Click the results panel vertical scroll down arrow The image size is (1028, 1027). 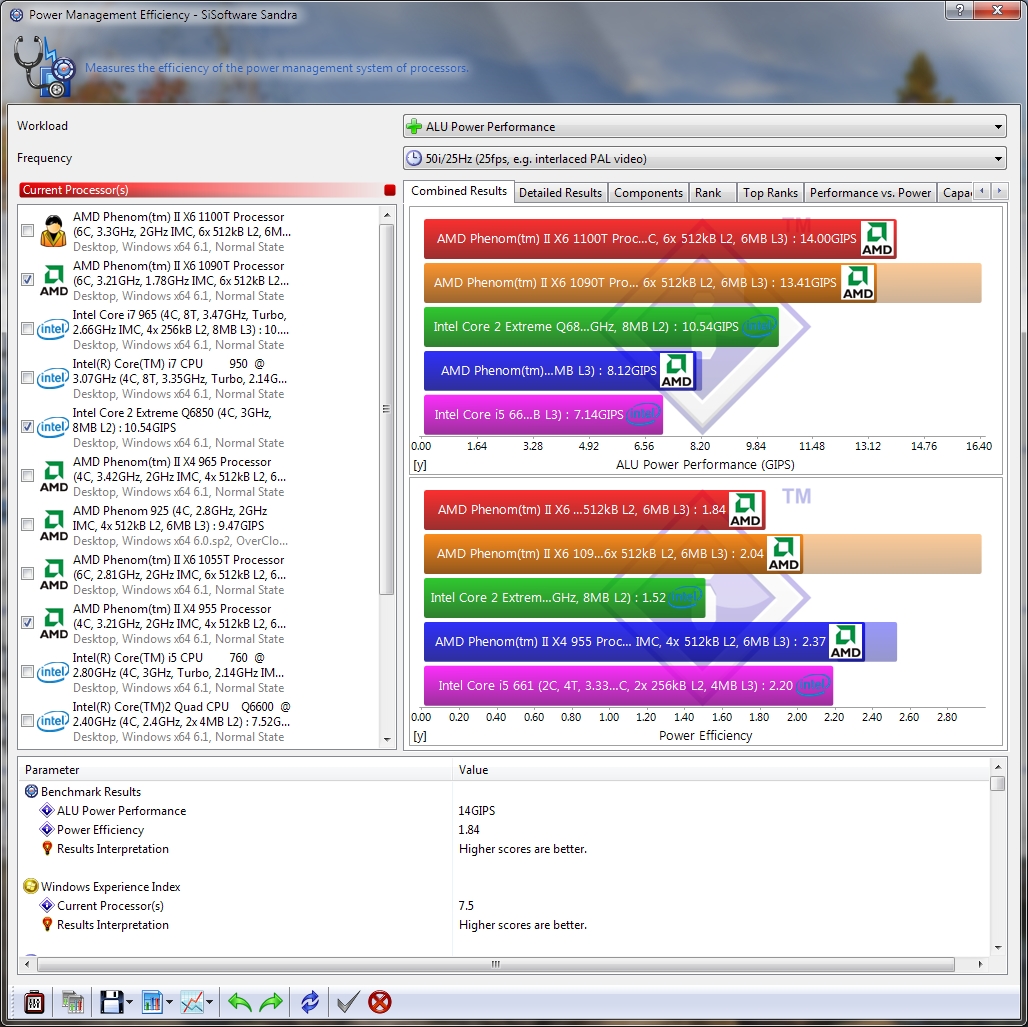coord(997,947)
